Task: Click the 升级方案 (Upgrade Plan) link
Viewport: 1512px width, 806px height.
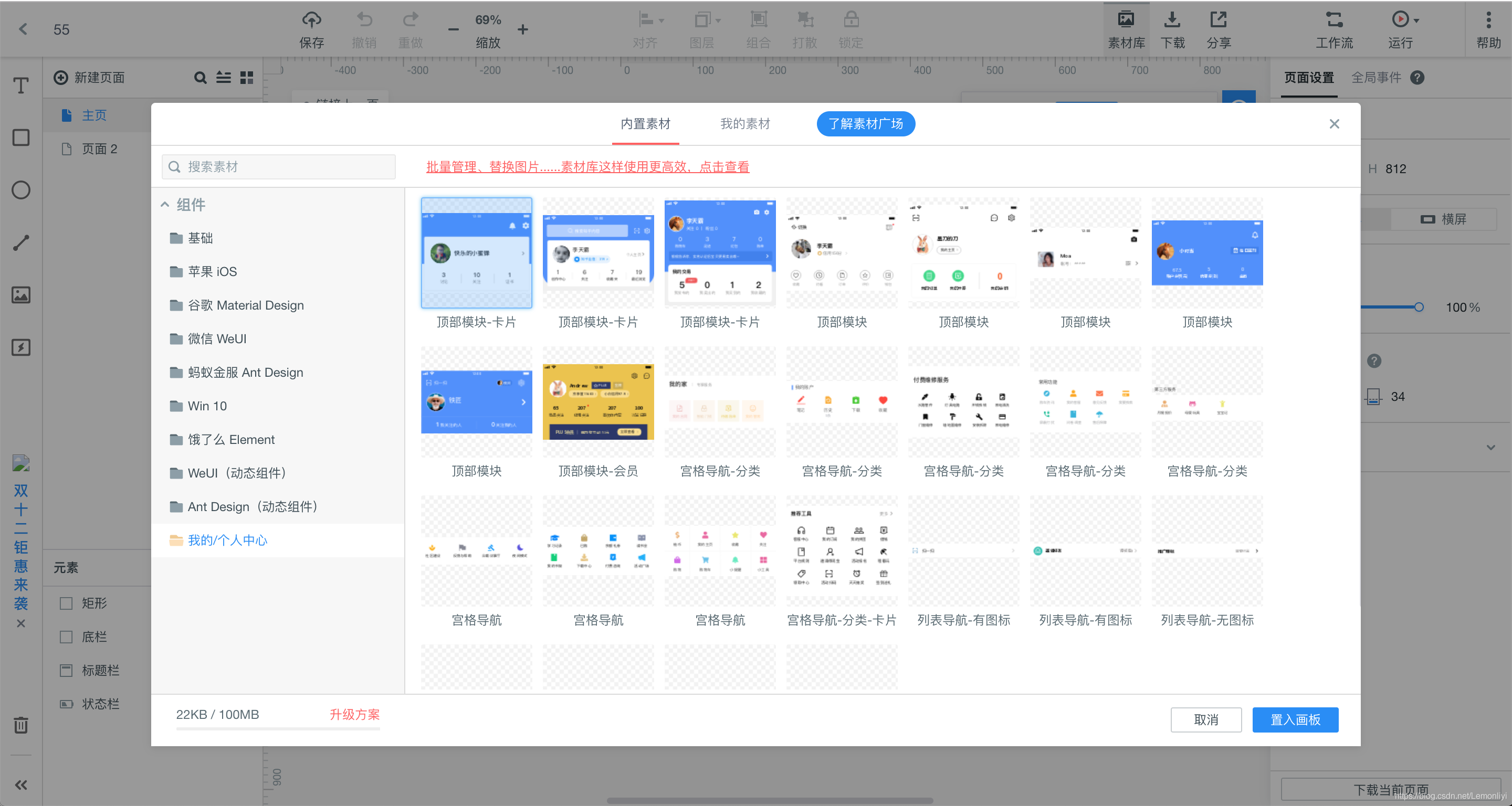Action: (353, 714)
